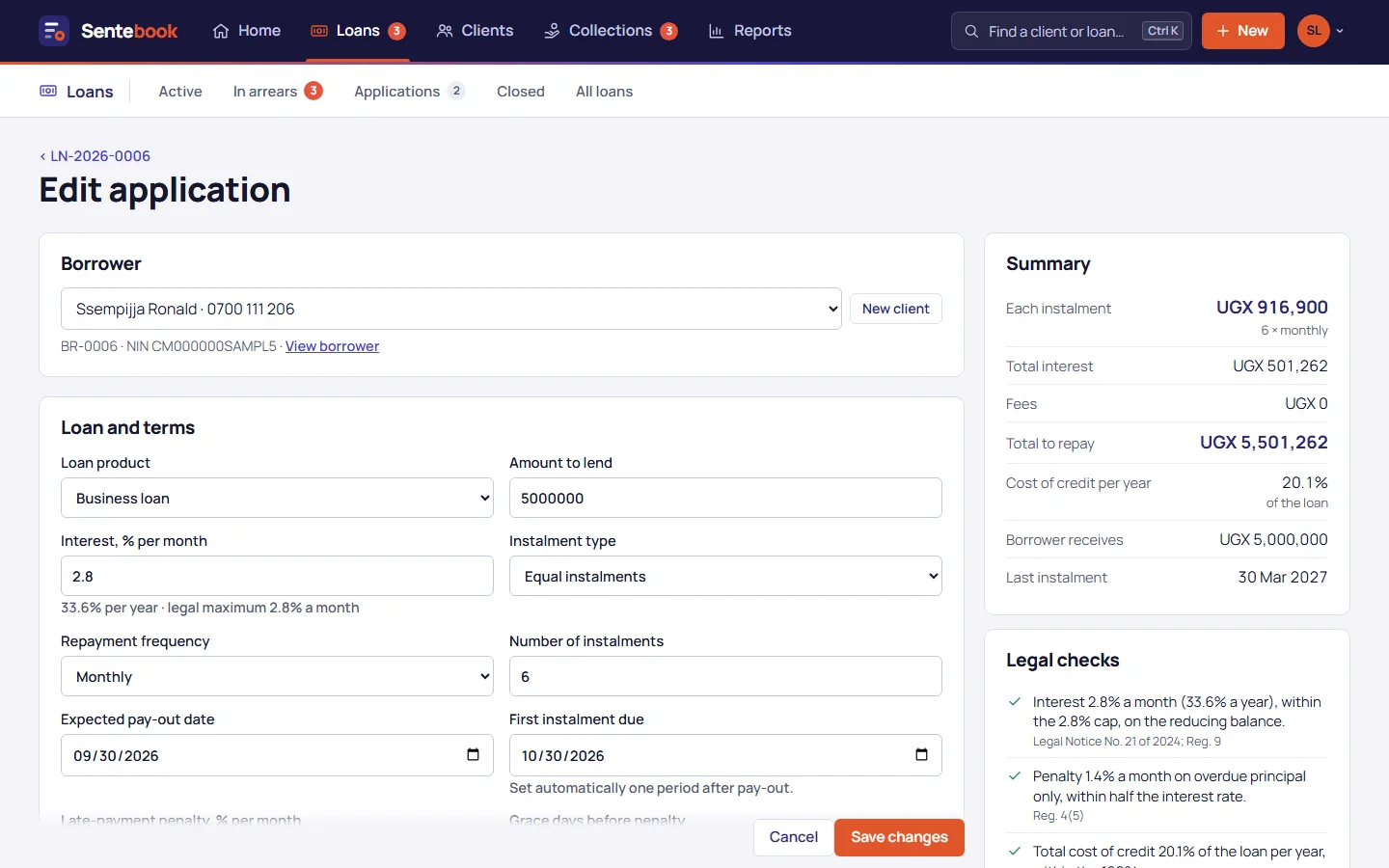
Task: Open the Loan product dropdown
Action: pos(277,498)
